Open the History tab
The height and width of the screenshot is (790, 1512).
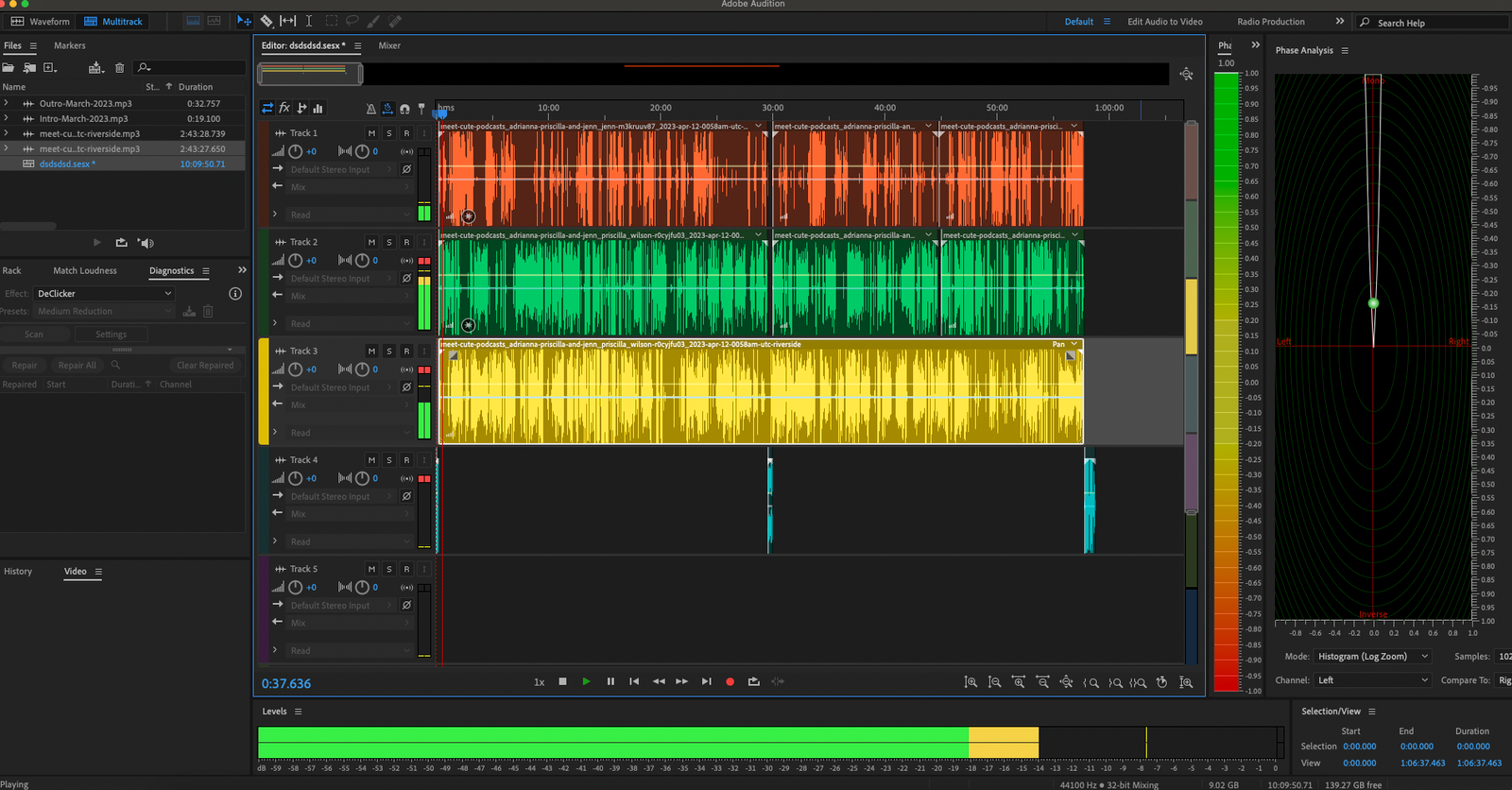tap(18, 571)
